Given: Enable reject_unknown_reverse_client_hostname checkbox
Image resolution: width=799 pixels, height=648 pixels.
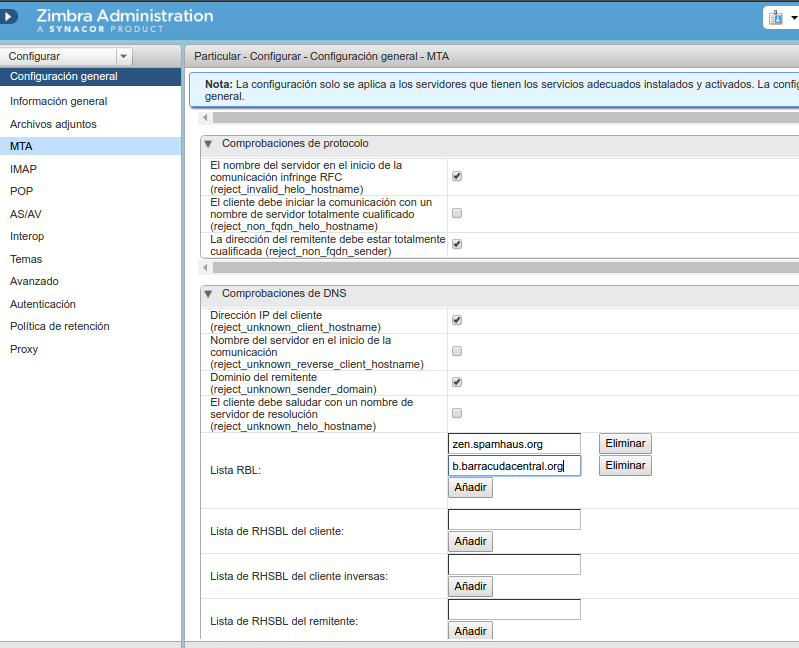Looking at the screenshot, I should [457, 351].
